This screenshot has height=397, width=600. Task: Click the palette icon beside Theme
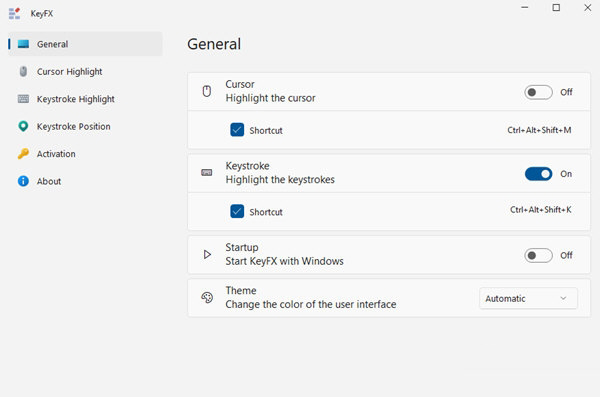(x=207, y=297)
